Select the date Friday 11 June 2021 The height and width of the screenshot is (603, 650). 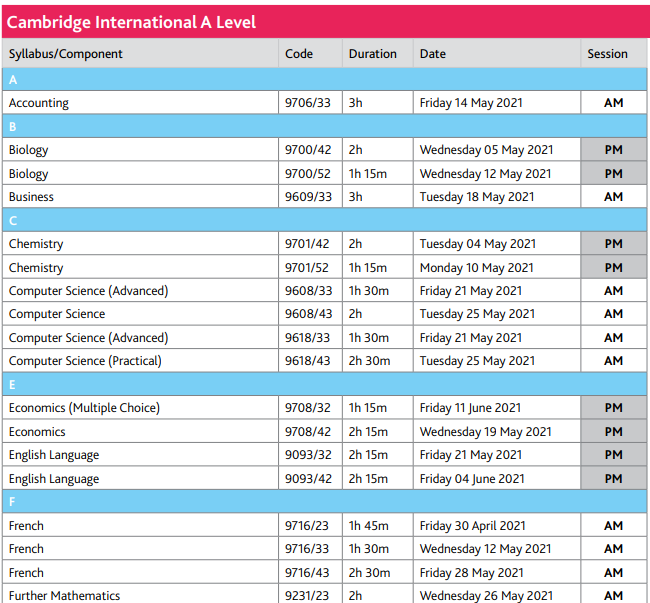pos(470,408)
